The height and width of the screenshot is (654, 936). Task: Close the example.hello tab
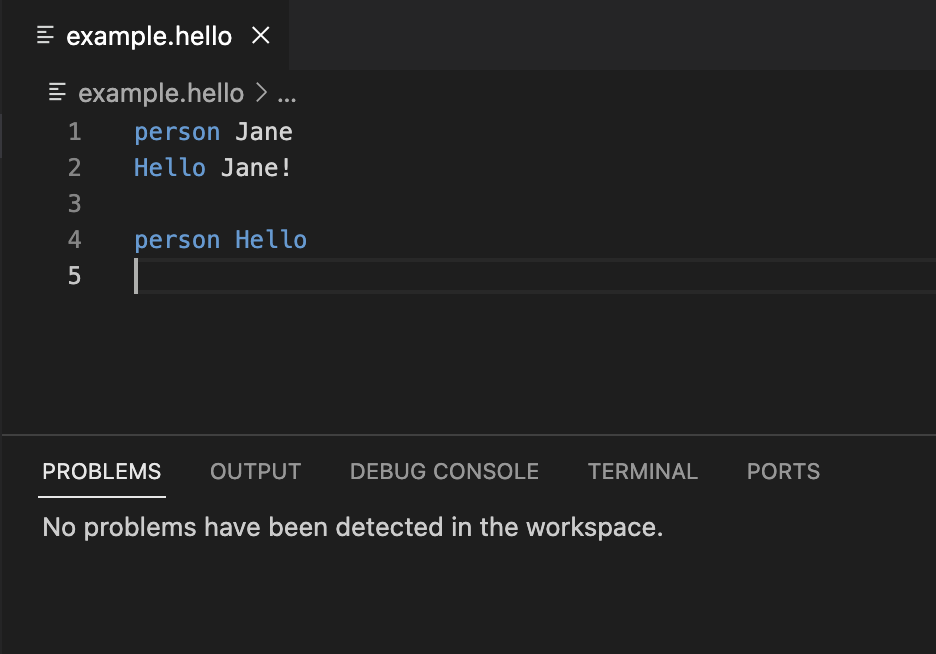click(259, 34)
